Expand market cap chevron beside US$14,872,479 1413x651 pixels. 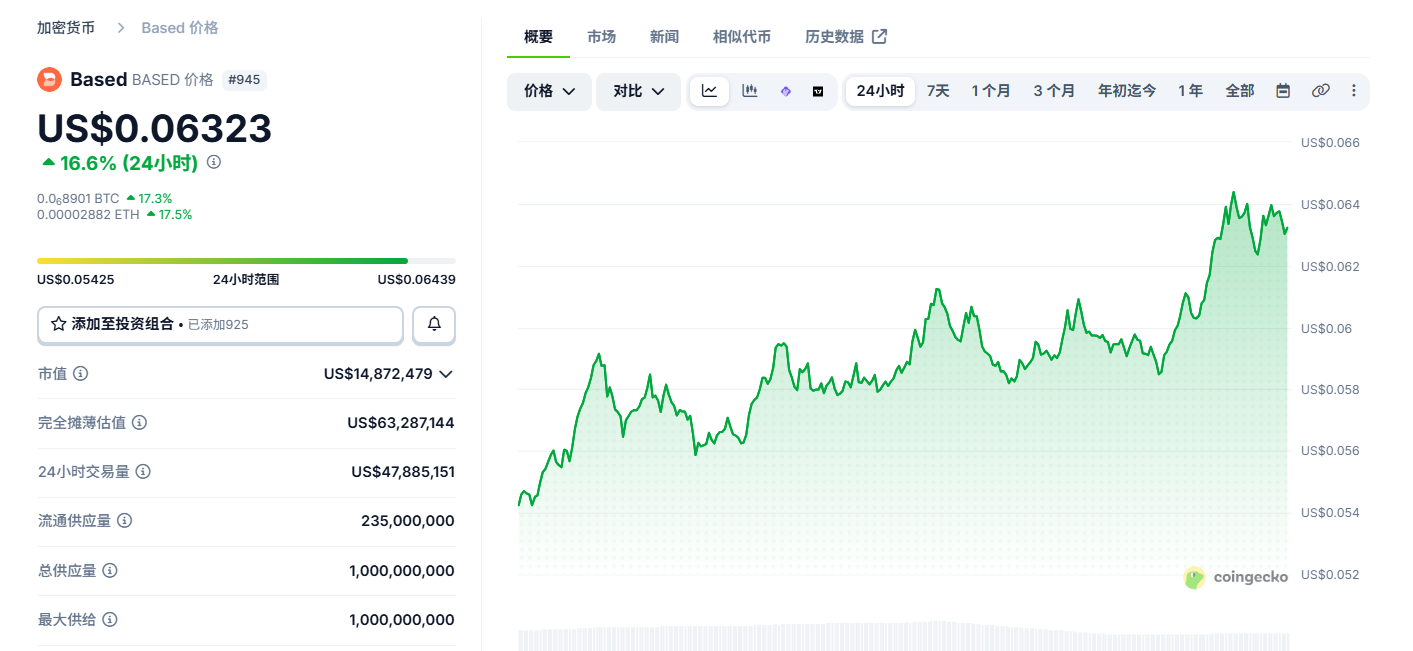tap(446, 374)
